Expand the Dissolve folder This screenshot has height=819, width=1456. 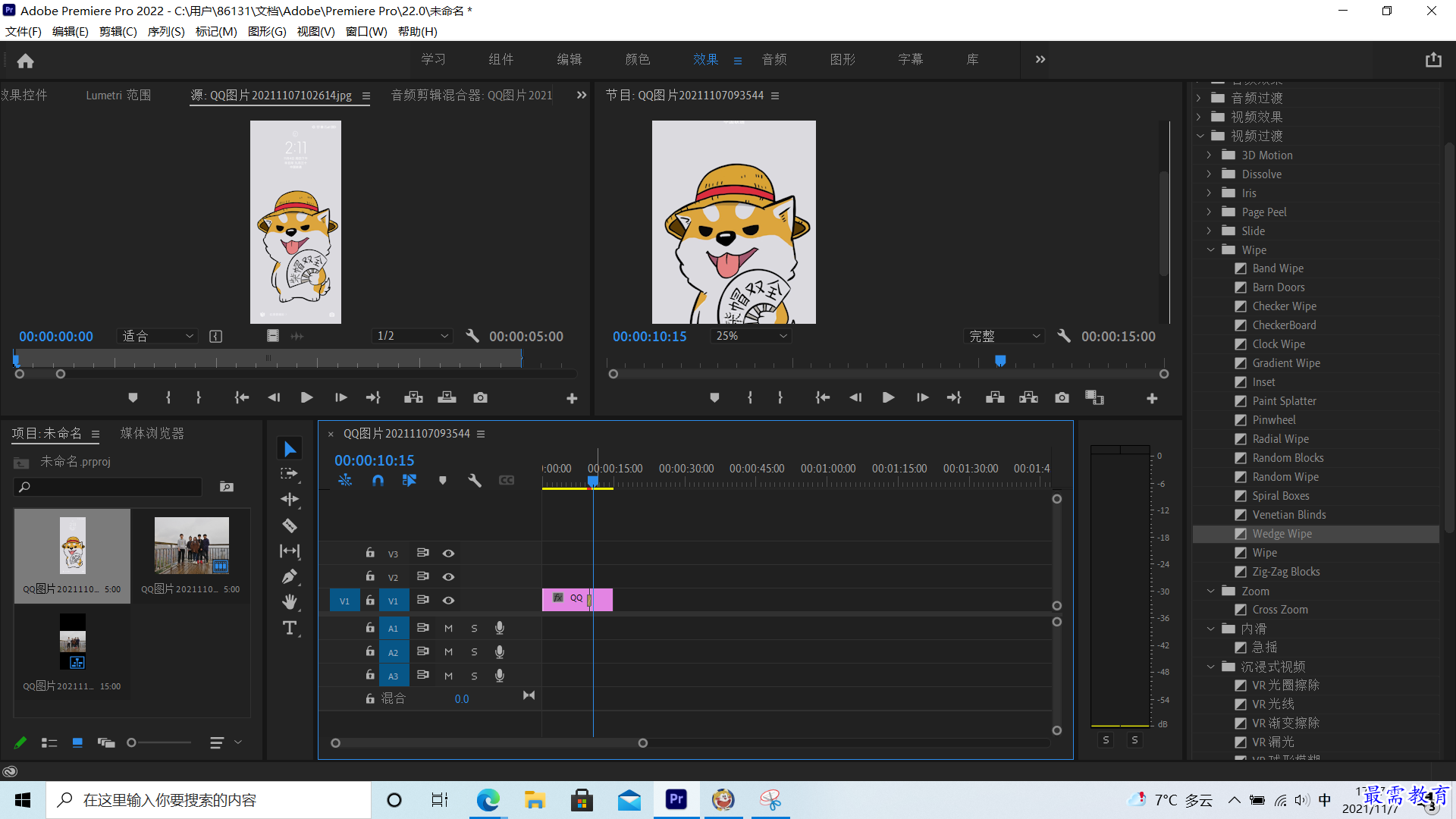coord(1209,174)
